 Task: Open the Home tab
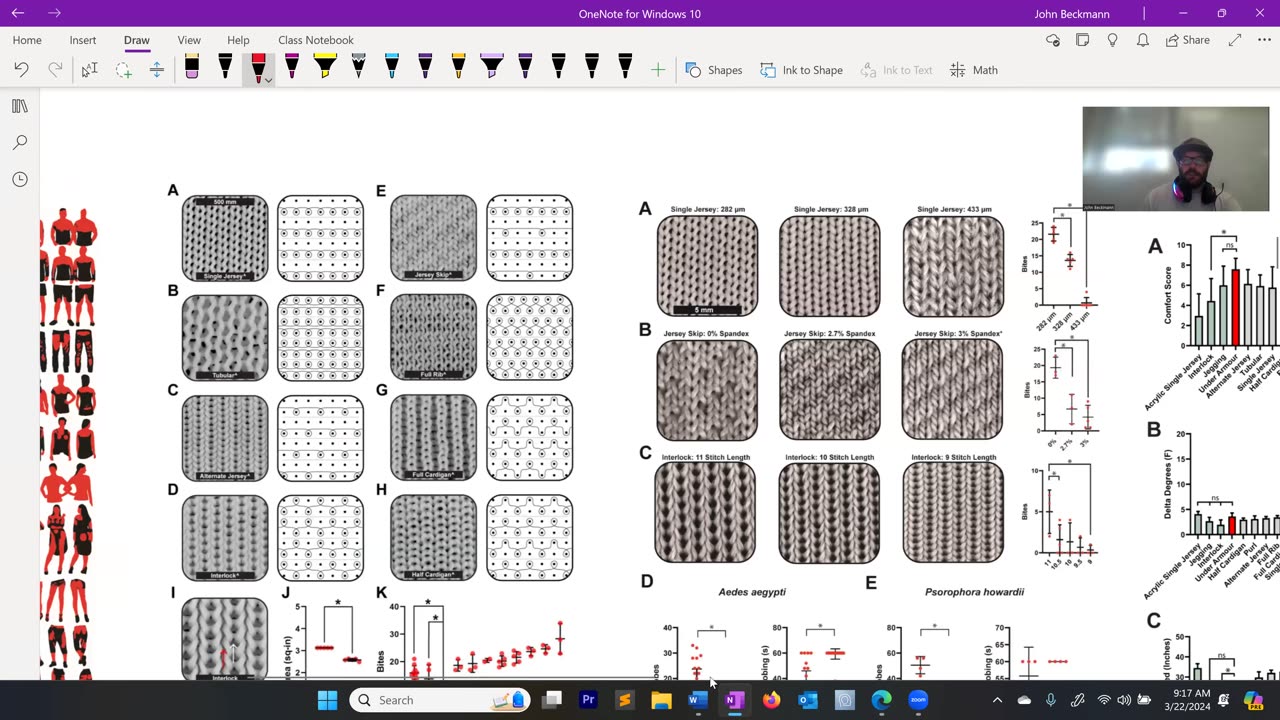(x=27, y=40)
